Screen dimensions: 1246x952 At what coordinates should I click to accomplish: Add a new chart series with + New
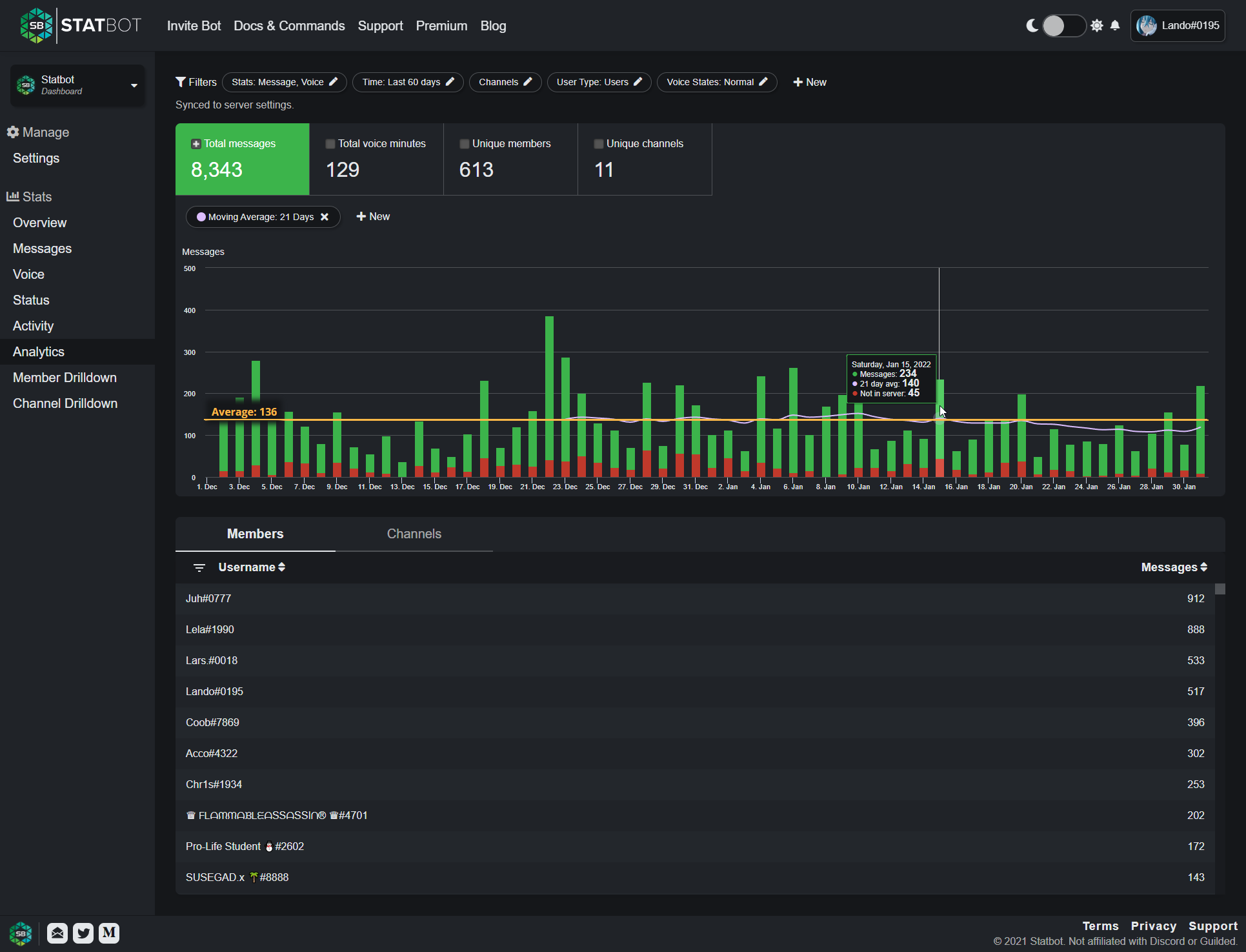click(374, 216)
